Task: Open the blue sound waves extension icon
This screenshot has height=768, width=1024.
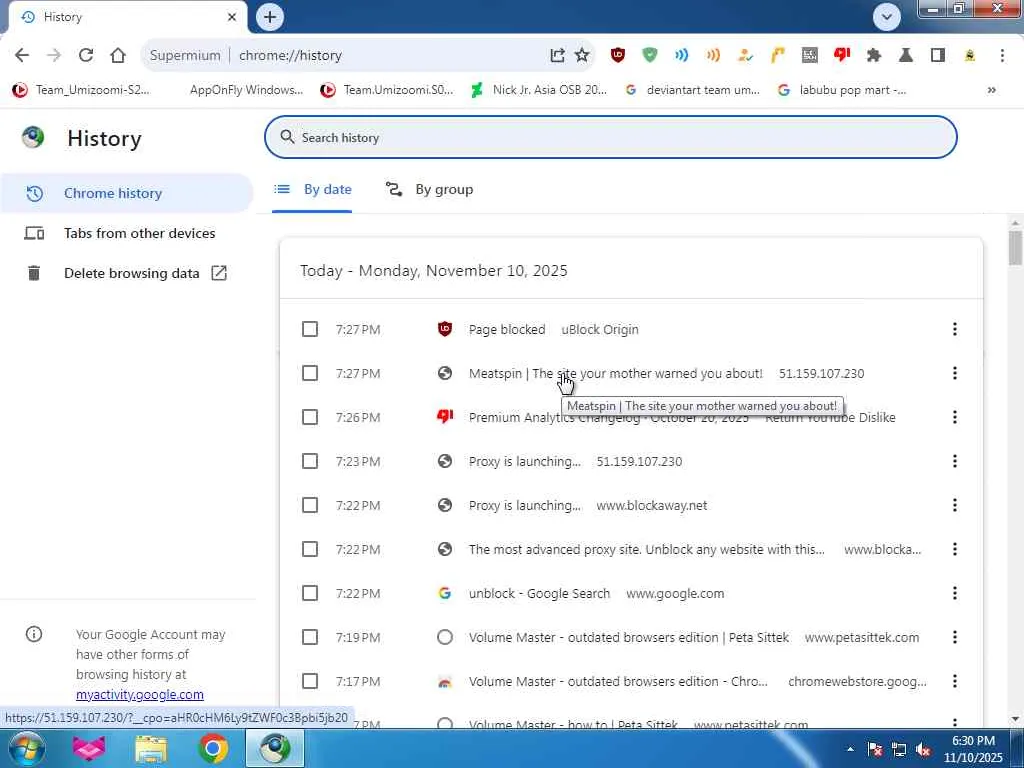Action: [681, 56]
